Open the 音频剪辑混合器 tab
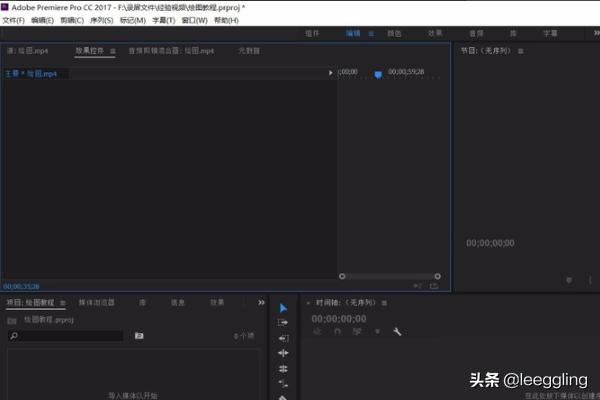 pos(171,51)
